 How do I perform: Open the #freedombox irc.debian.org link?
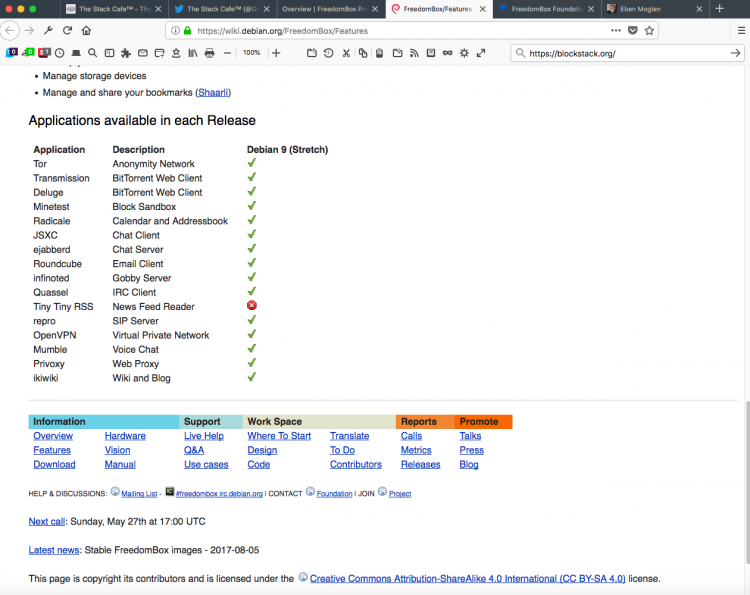[219, 494]
